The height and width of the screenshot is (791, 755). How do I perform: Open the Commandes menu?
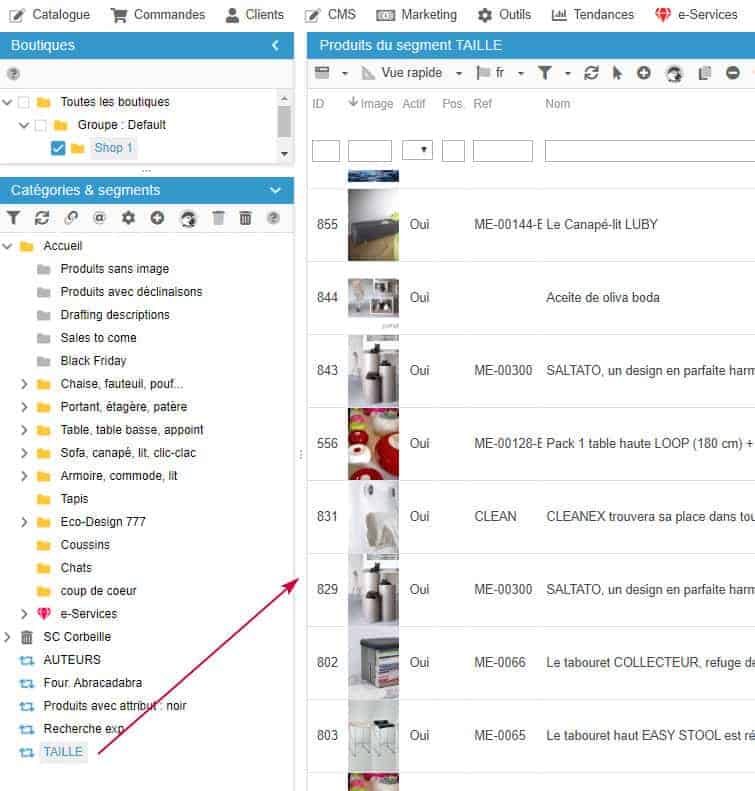point(158,15)
